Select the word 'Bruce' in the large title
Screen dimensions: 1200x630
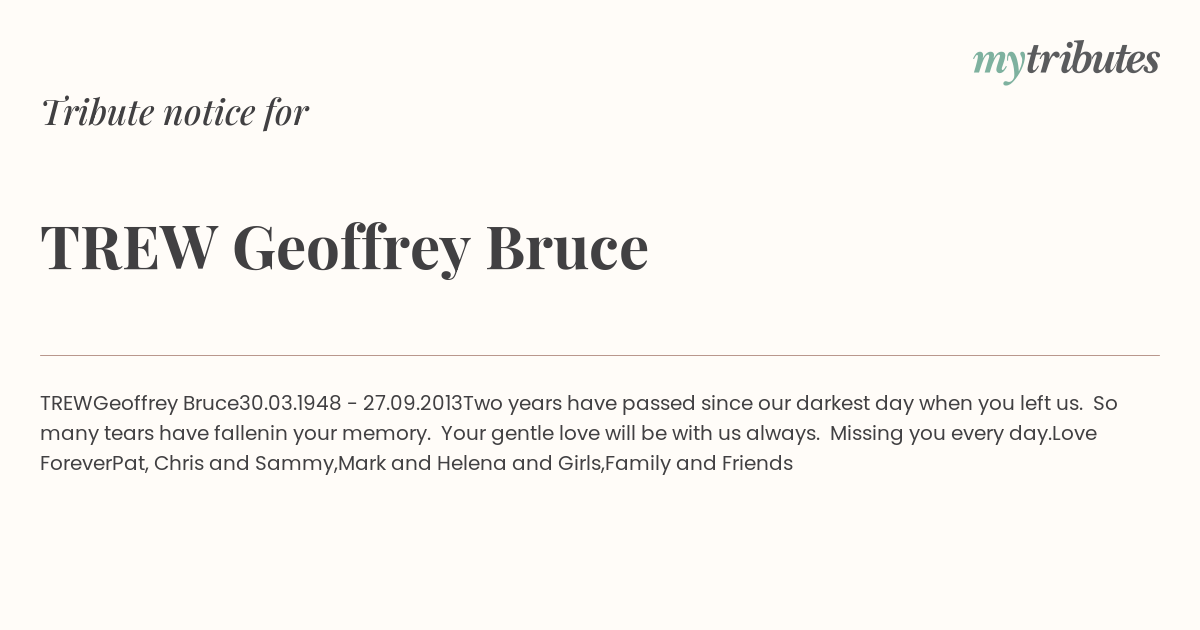click(567, 246)
